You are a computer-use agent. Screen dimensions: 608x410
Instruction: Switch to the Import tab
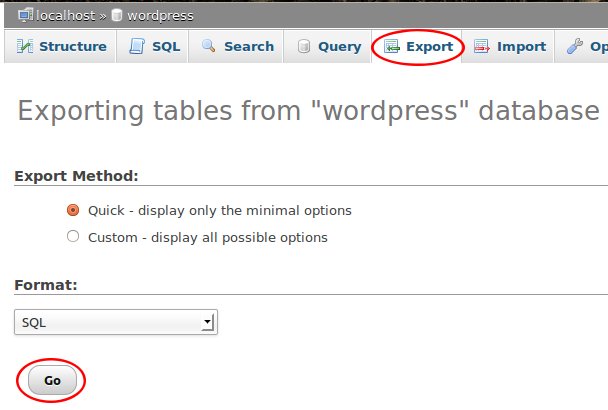[508, 46]
